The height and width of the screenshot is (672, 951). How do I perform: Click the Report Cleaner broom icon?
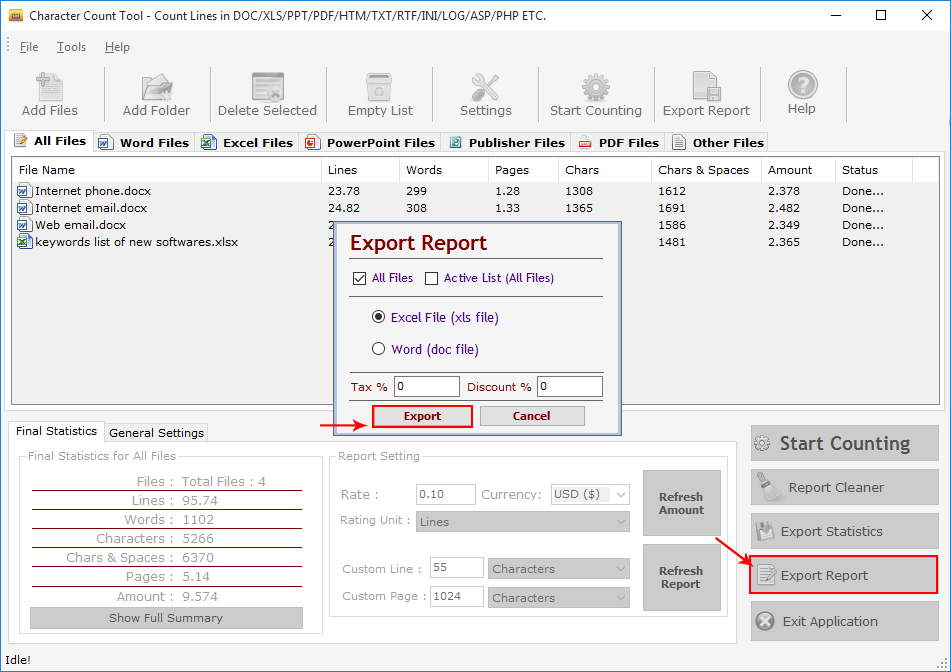pyautogui.click(x=768, y=487)
